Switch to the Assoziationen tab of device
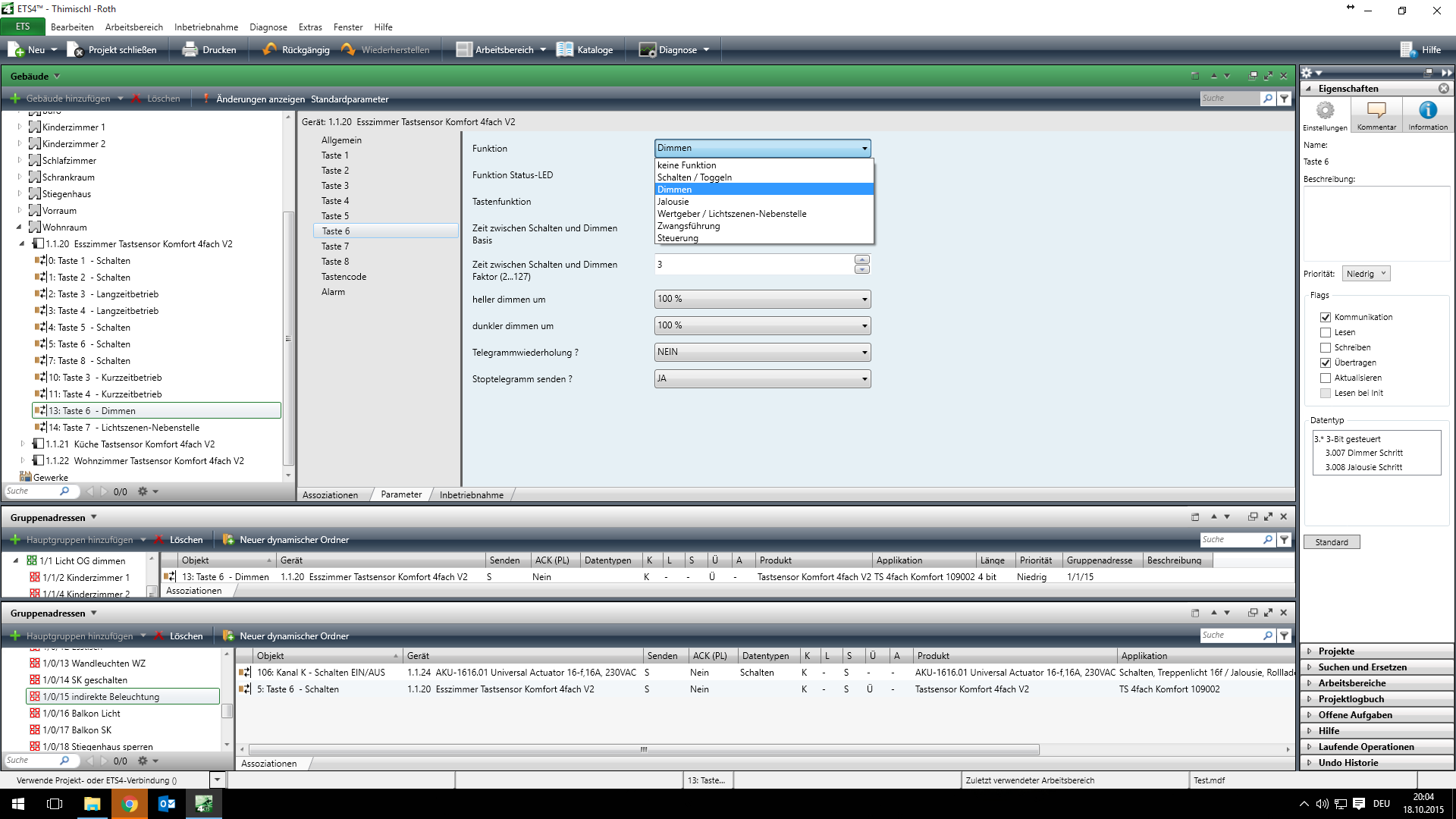The width and height of the screenshot is (1456, 819). (330, 495)
